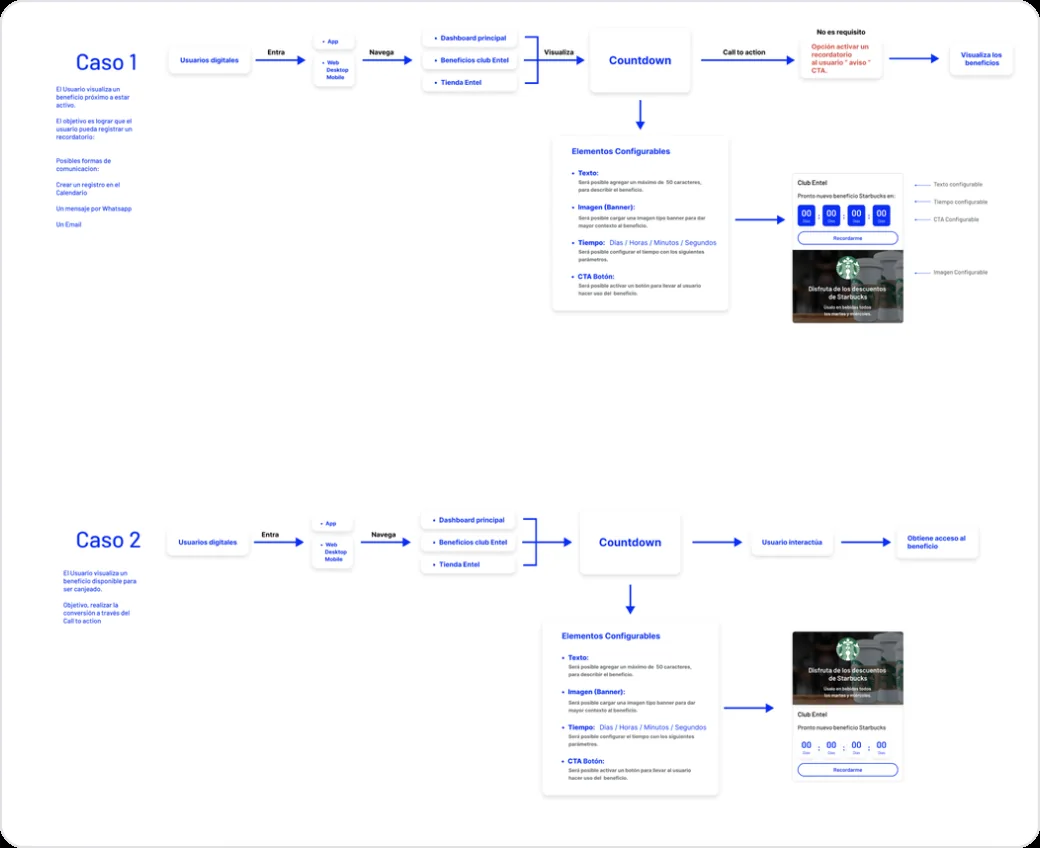The height and width of the screenshot is (848, 1040).
Task: Click the "App" box in Caso 1
Action: [334, 42]
